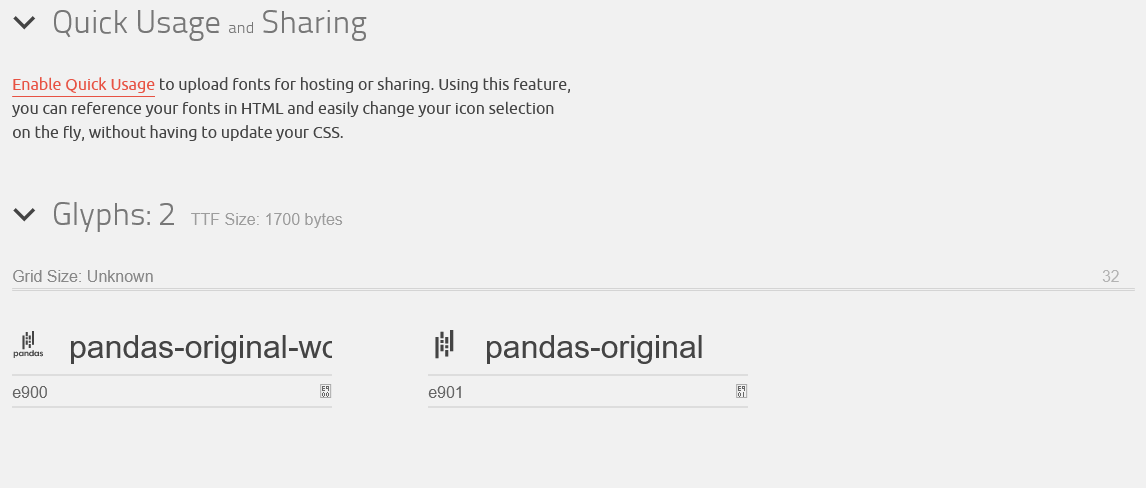Collapse the Glyphs section chevron
Viewport: 1146px width, 488px height.
tap(24, 214)
